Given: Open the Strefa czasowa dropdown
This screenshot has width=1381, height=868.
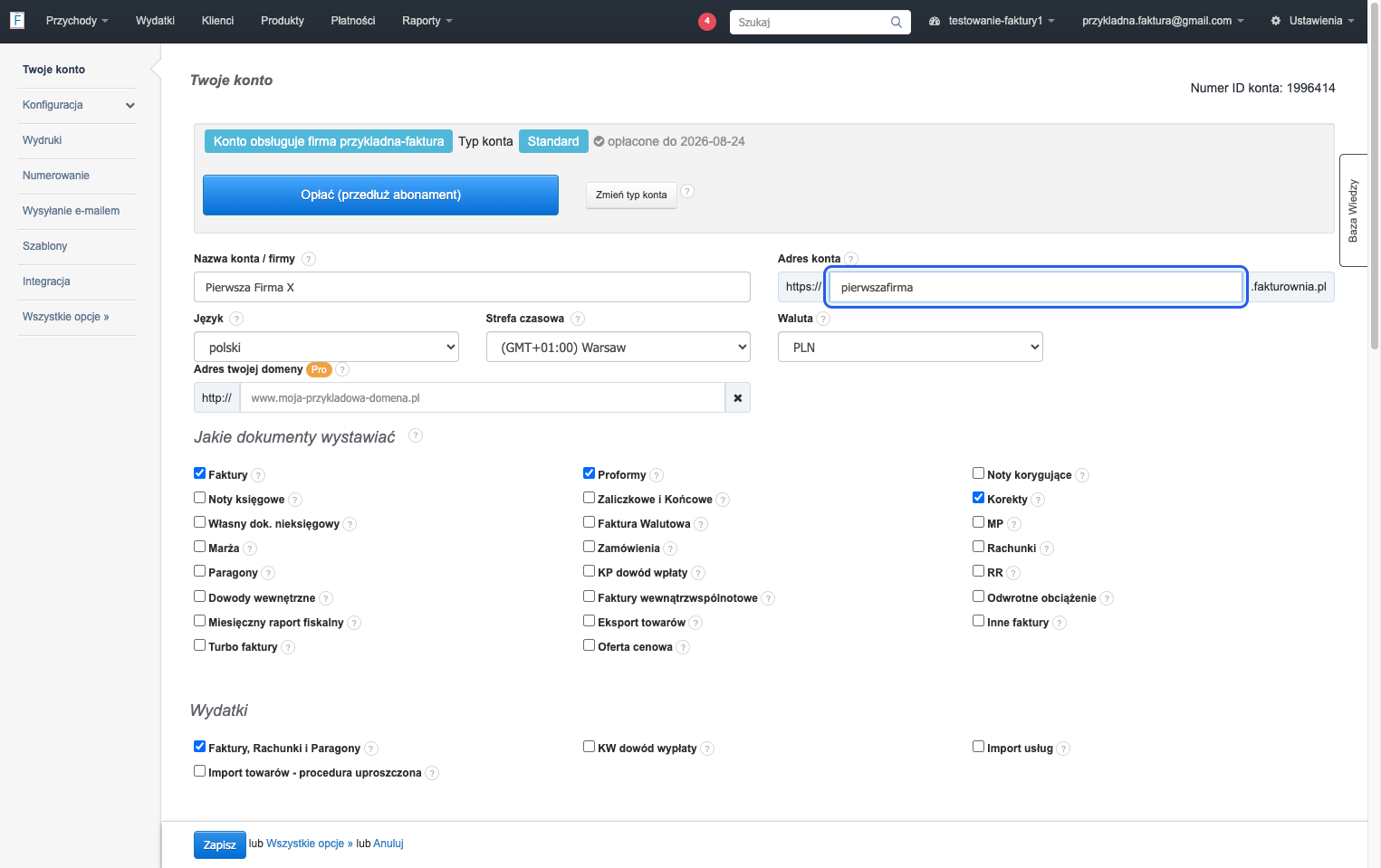Looking at the screenshot, I should coord(619,347).
